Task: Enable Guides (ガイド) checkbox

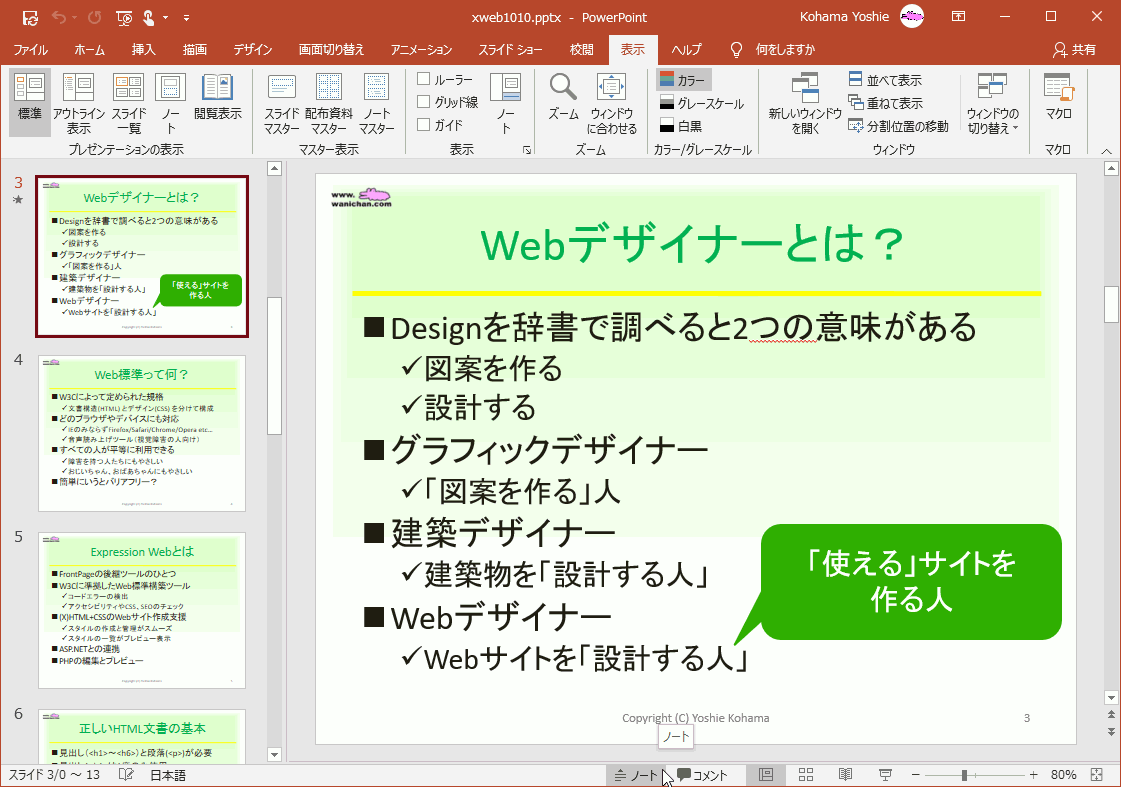Action: point(423,124)
